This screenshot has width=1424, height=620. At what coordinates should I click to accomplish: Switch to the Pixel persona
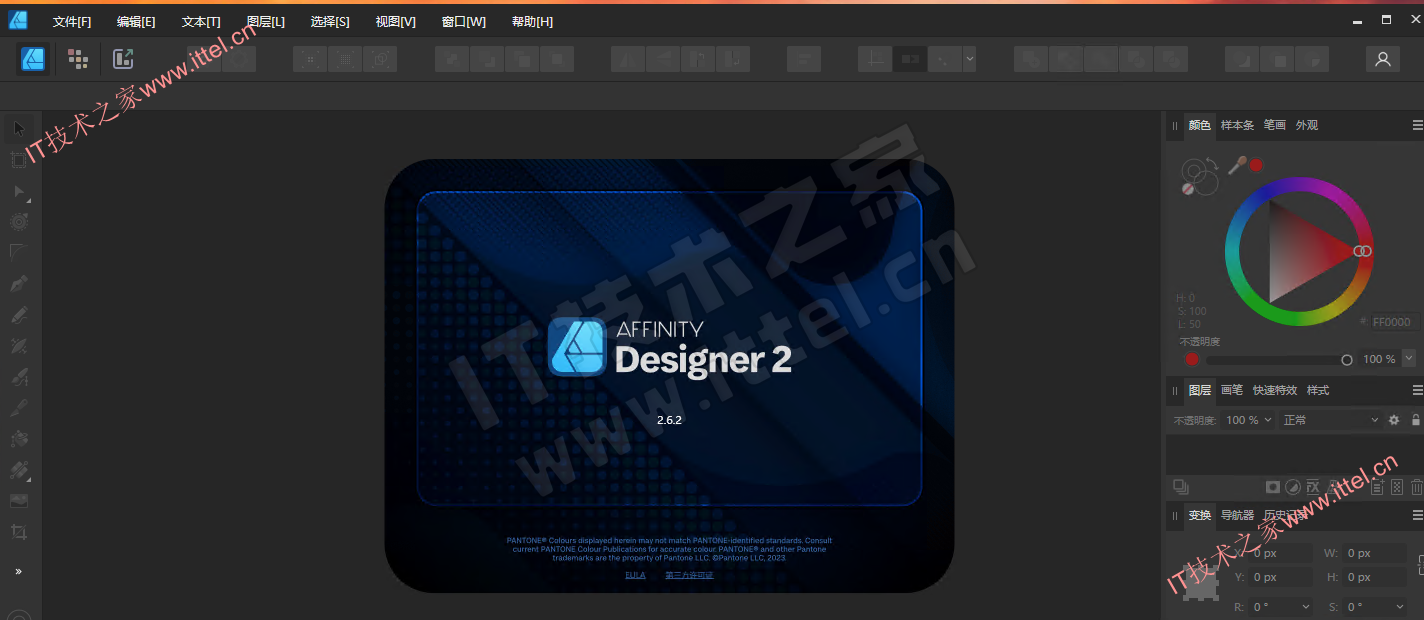coord(78,59)
